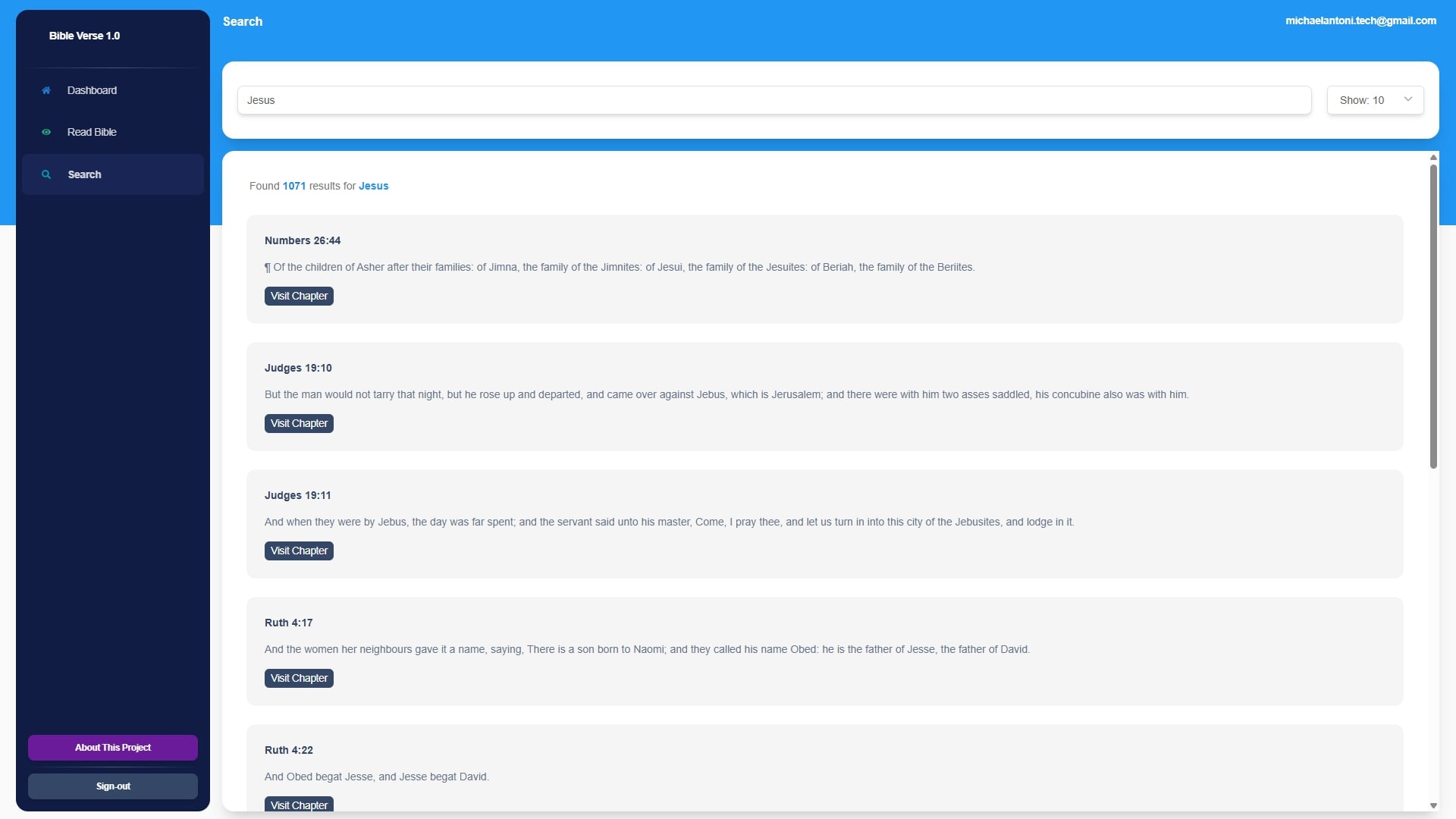Visit Chapter for Ruth 4:22

[x=299, y=804]
